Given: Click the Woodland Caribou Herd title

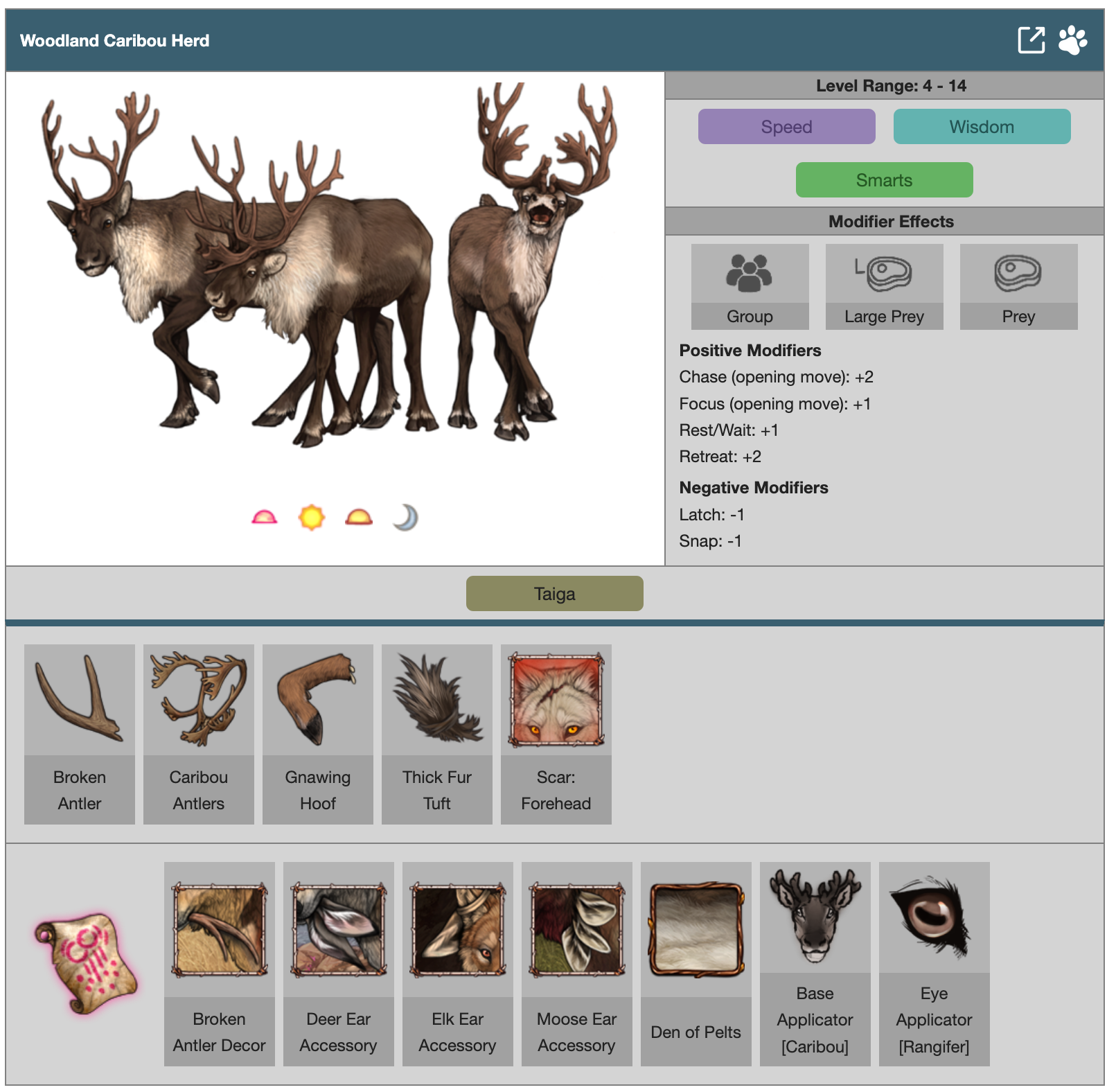Looking at the screenshot, I should tap(115, 41).
